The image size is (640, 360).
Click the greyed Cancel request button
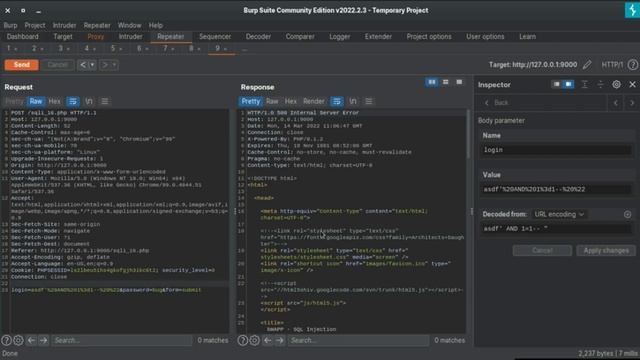coord(57,64)
